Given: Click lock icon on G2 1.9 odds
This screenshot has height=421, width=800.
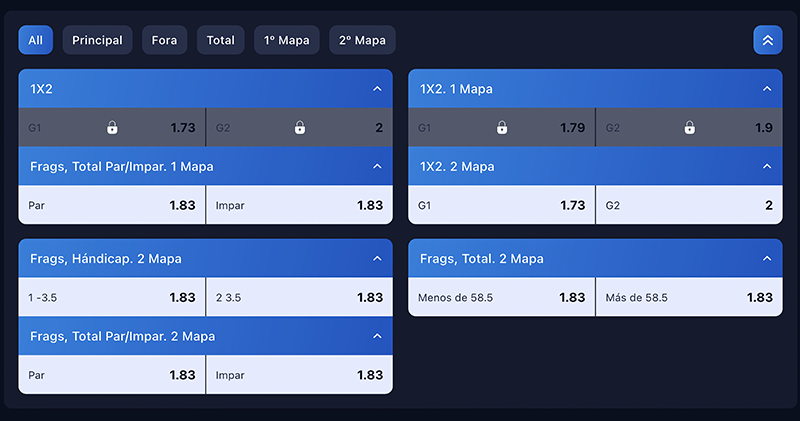Looking at the screenshot, I should pos(689,128).
